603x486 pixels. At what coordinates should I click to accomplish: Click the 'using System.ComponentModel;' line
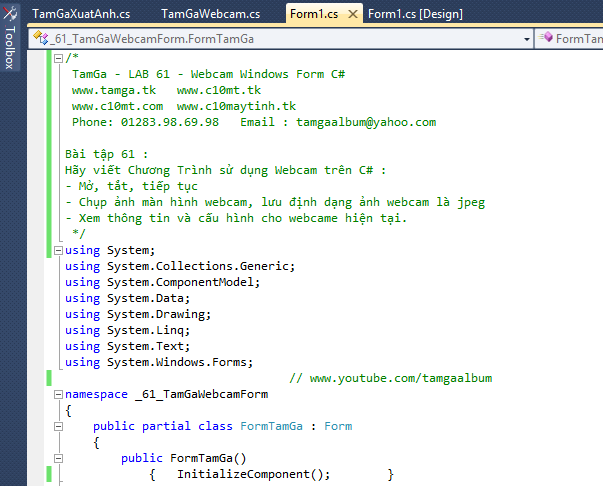tap(163, 282)
